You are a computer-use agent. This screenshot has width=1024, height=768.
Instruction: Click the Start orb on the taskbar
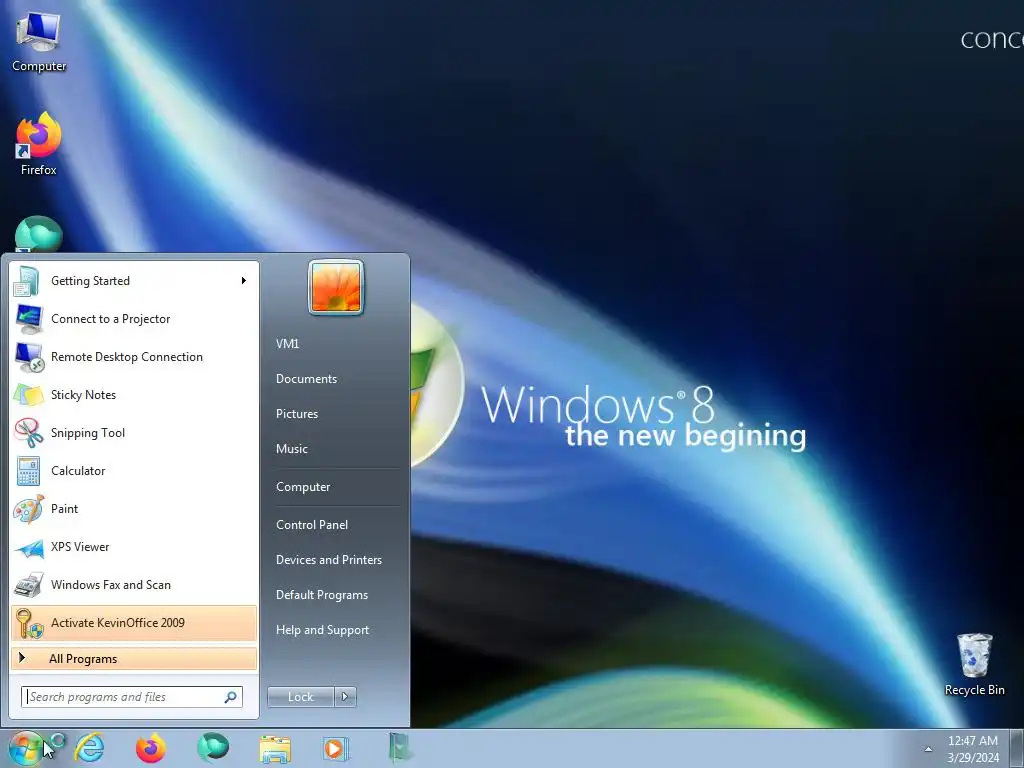tap(26, 748)
